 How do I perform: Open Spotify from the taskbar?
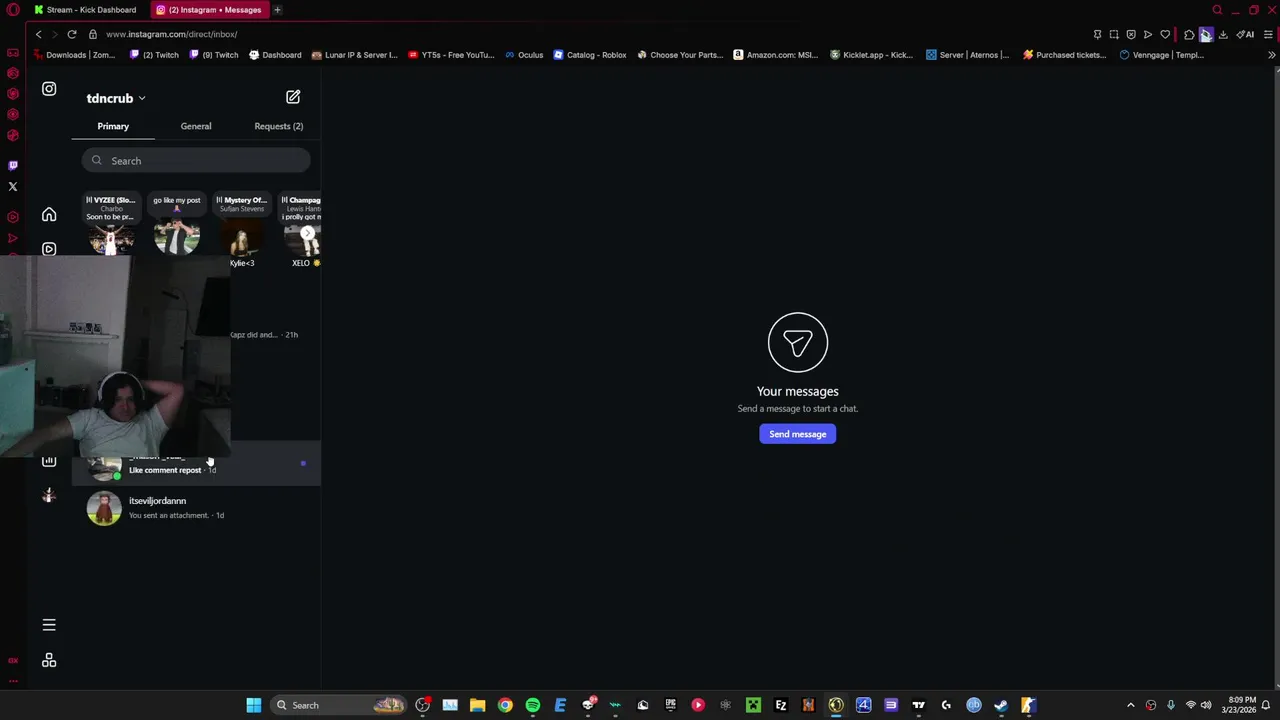533,705
